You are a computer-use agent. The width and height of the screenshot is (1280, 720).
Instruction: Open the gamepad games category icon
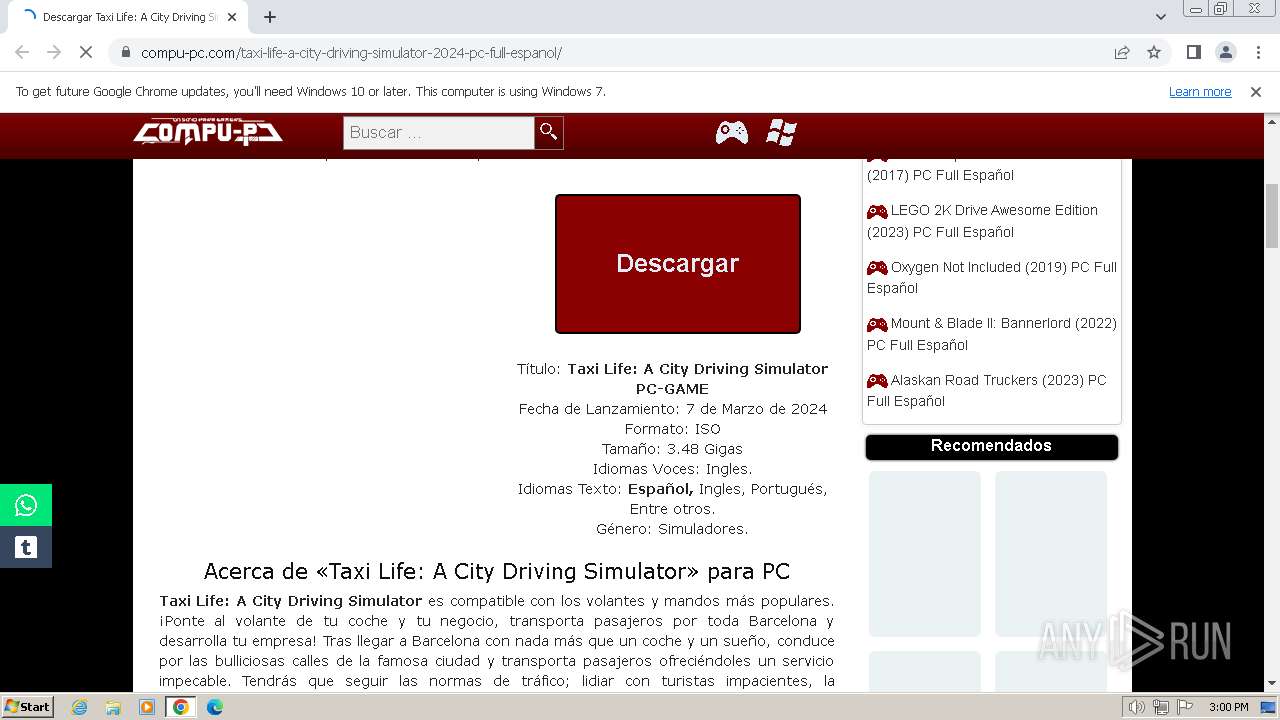pos(732,132)
